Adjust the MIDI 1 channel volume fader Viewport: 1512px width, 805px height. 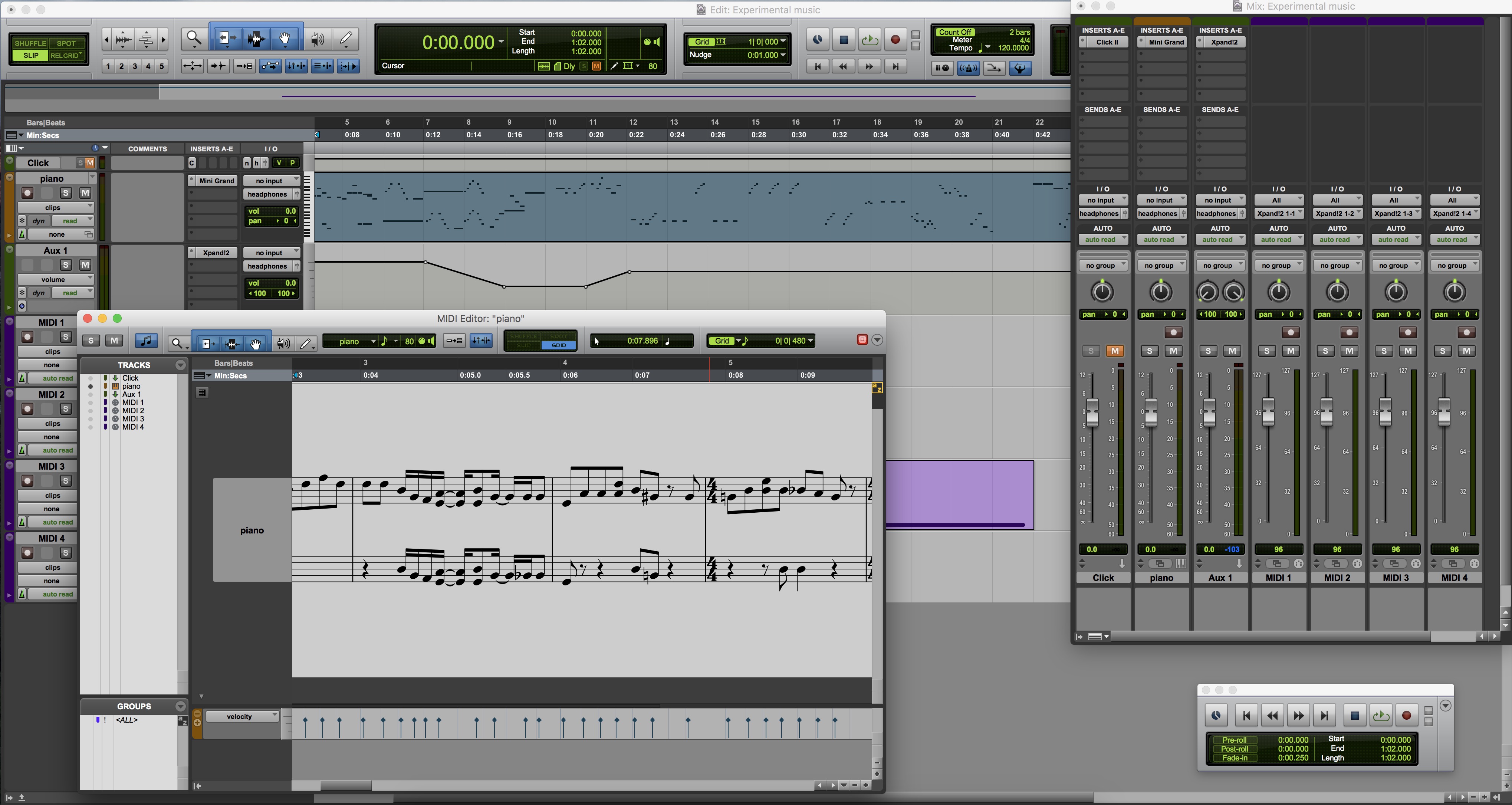[1268, 412]
